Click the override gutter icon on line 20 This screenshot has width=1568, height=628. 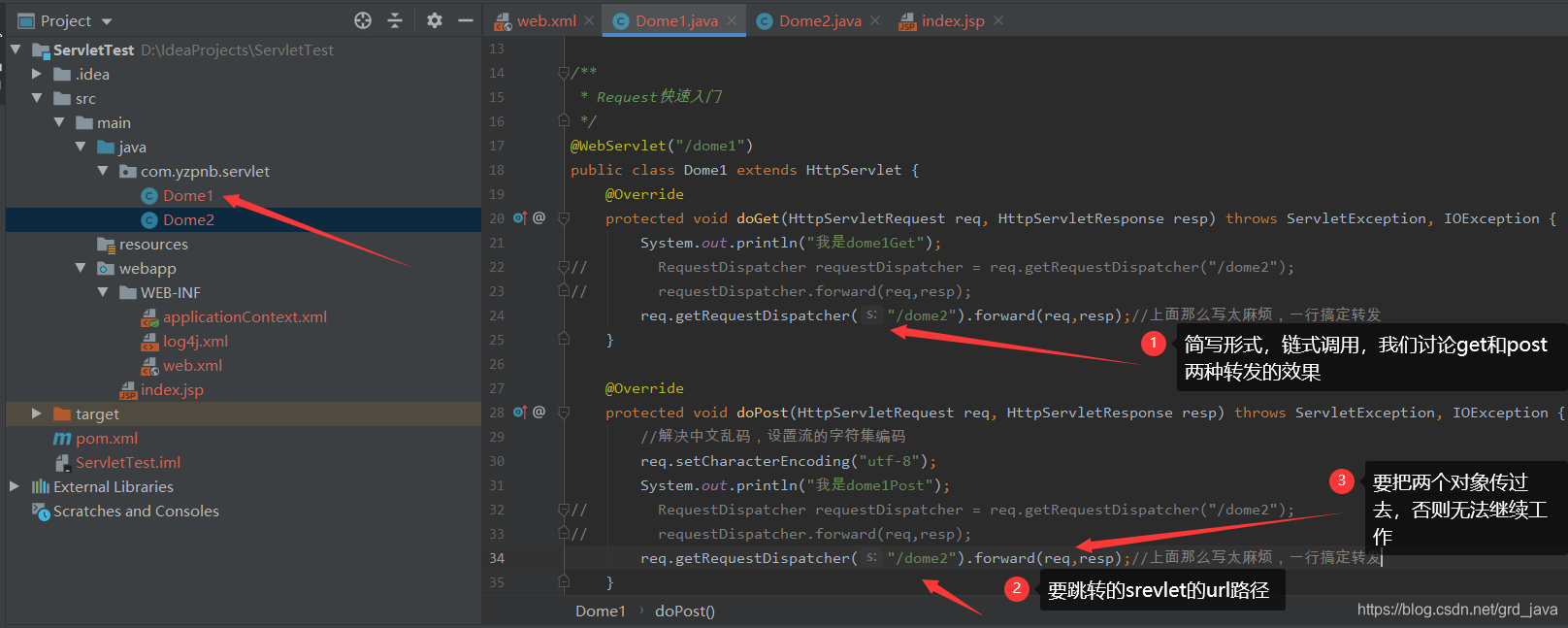[x=519, y=218]
